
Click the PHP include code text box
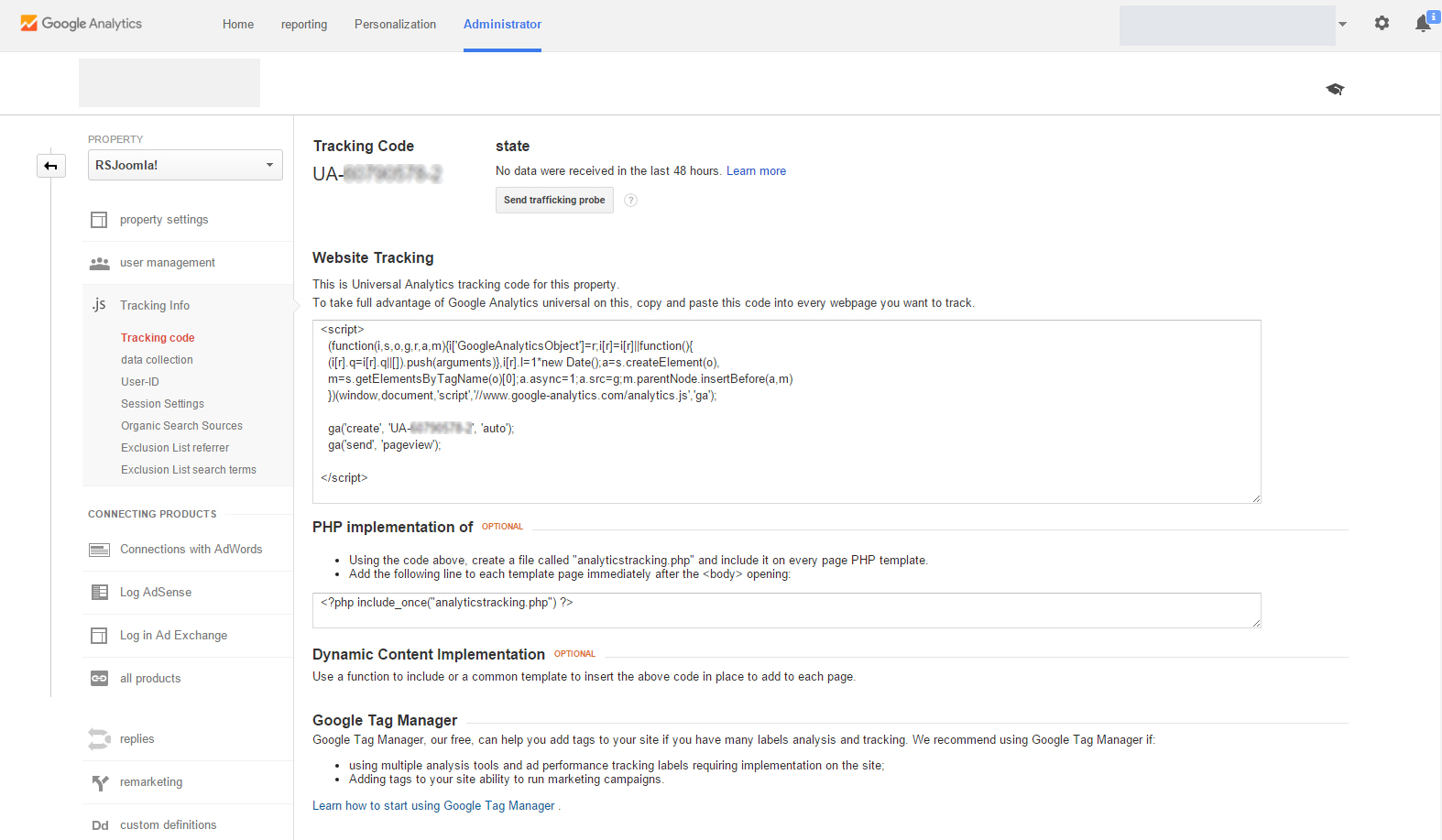pos(786,610)
